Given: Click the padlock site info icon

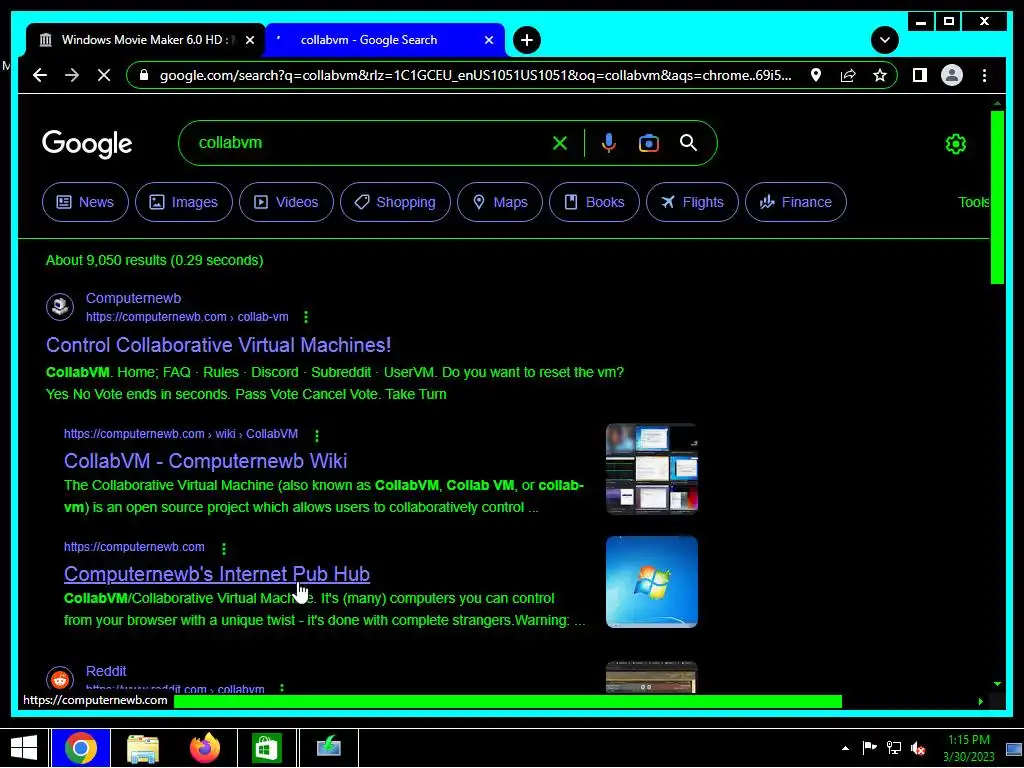Looking at the screenshot, I should tap(144, 75).
